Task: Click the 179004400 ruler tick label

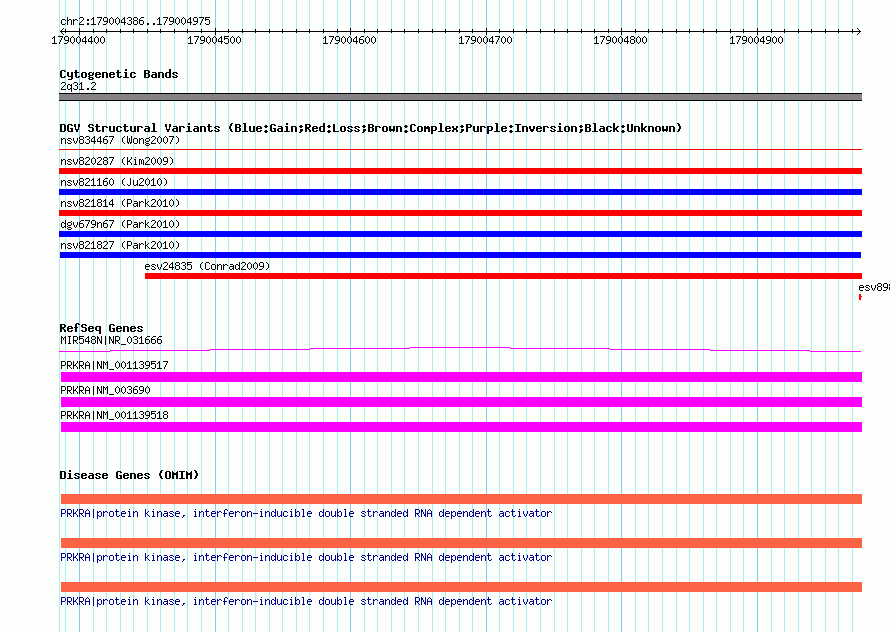Action: (x=78, y=40)
